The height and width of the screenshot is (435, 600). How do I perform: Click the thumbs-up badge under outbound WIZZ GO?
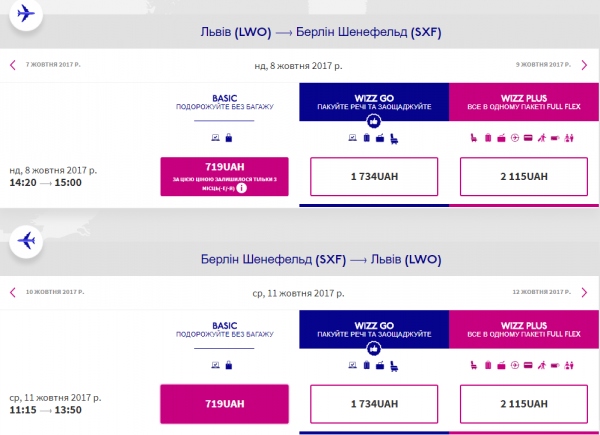pyautogui.click(x=374, y=122)
